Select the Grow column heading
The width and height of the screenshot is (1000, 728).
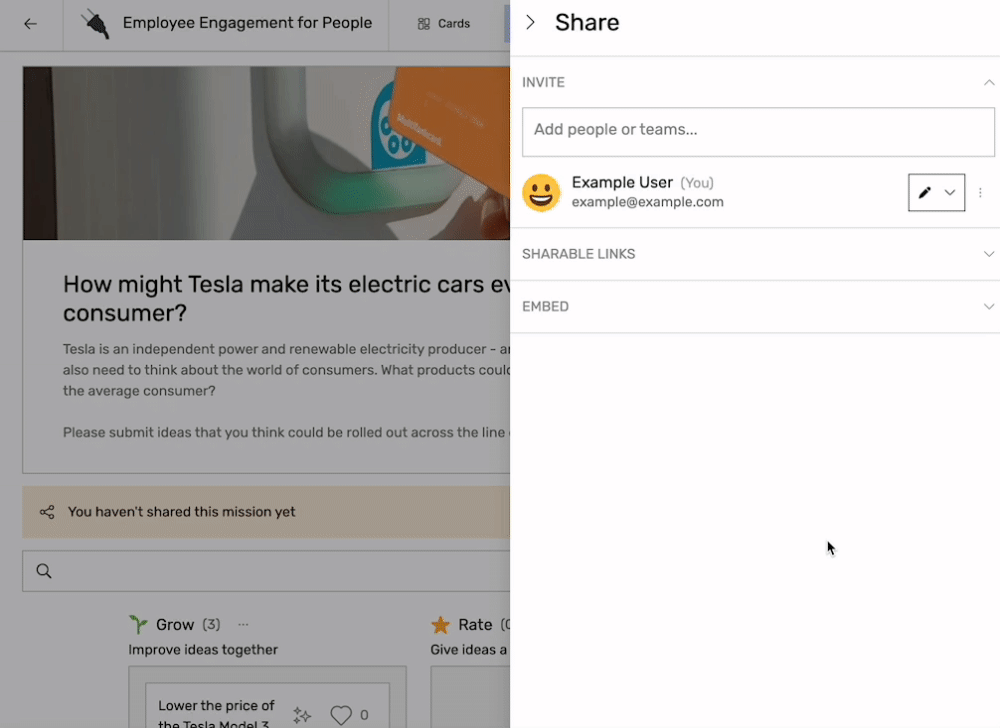tap(175, 625)
